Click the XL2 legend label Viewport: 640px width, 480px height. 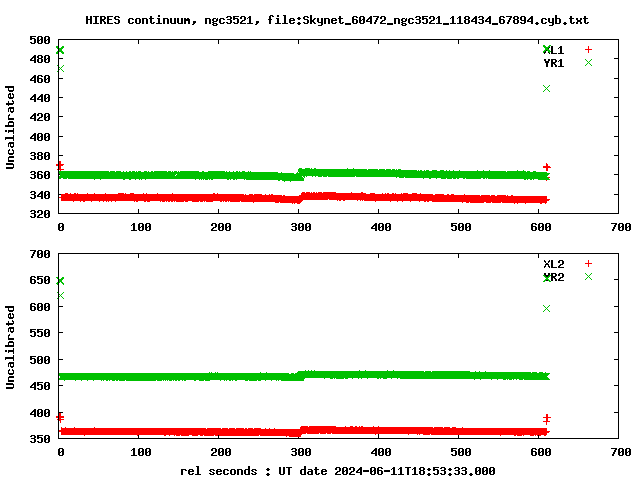(x=553, y=264)
